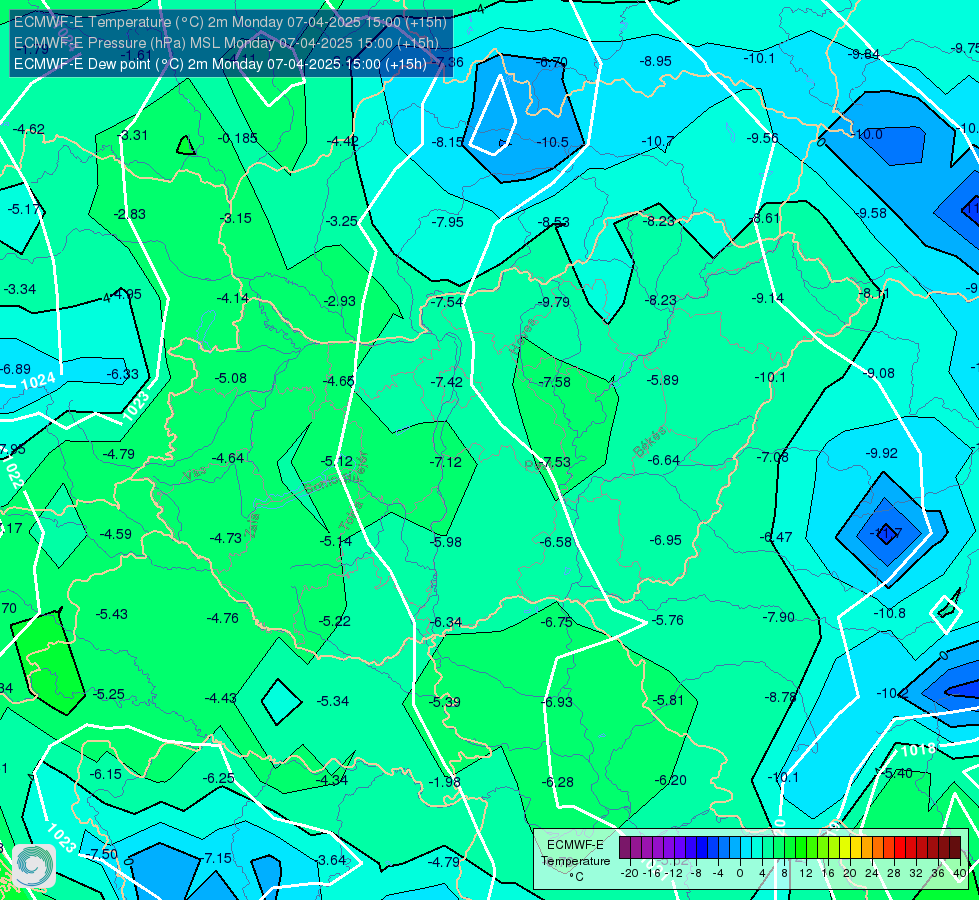Image resolution: width=979 pixels, height=900 pixels.
Task: Click the -7.54 value label
Action: [x=447, y=302]
